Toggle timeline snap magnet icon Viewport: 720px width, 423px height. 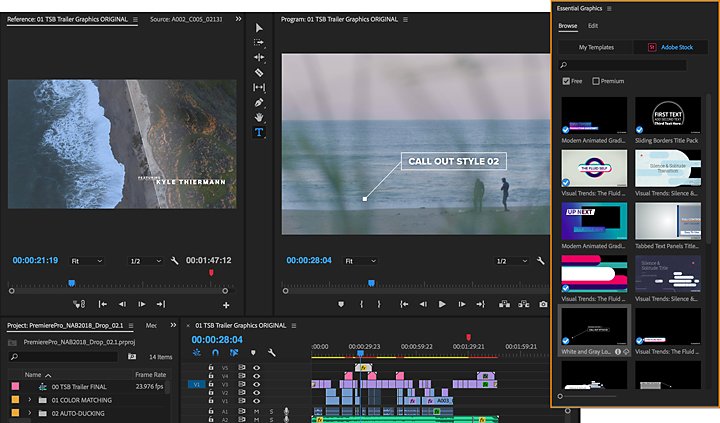pyautogui.click(x=215, y=352)
